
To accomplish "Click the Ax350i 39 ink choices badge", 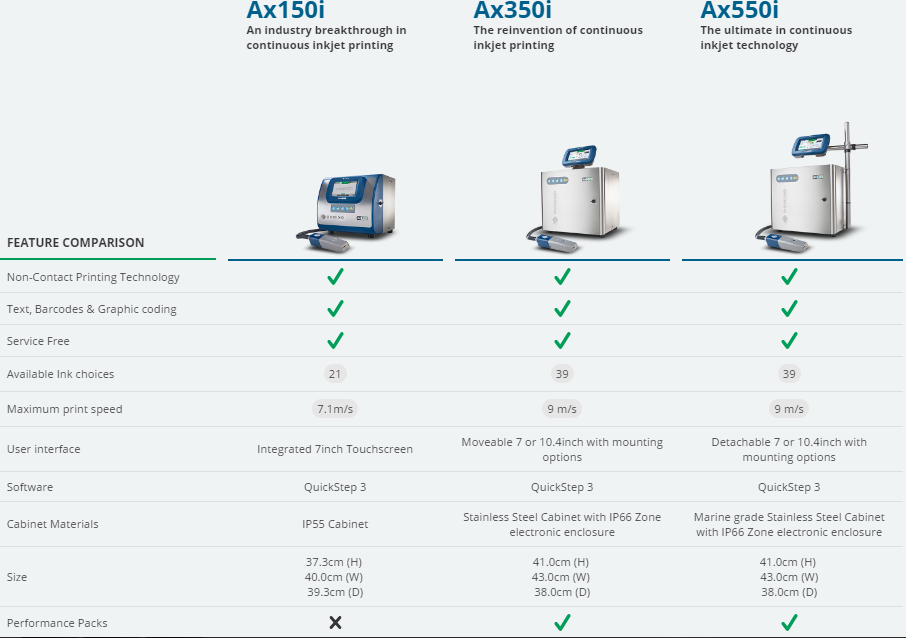I will 562,374.
